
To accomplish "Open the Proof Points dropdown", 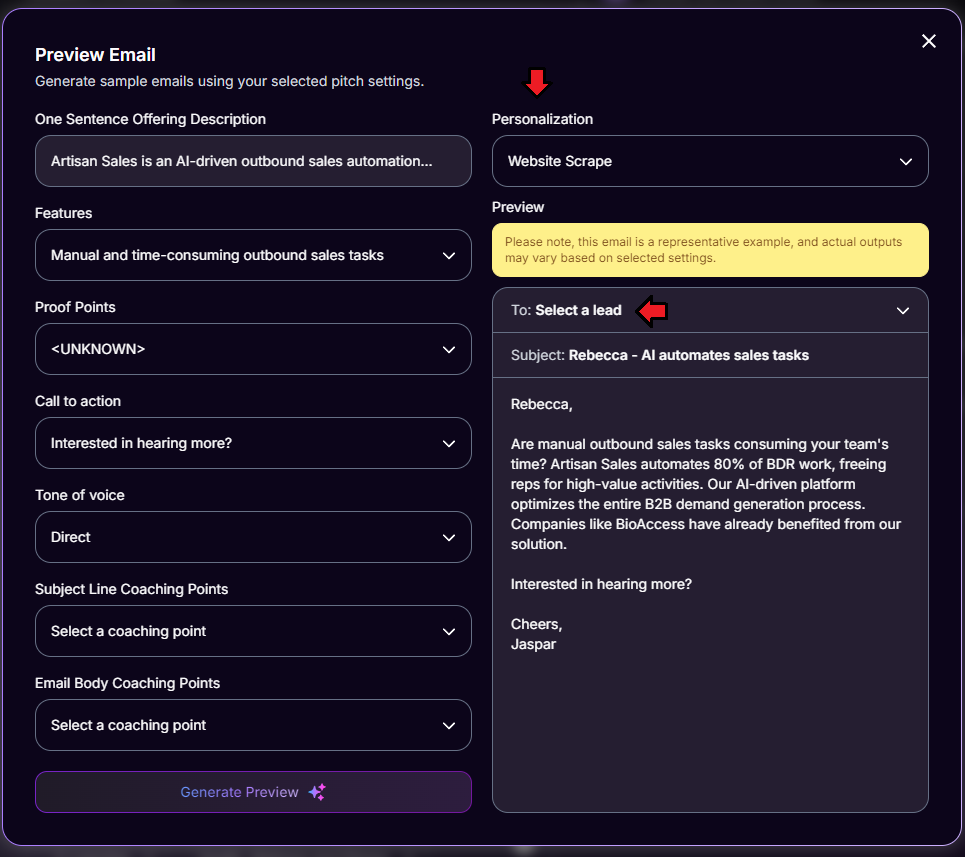I will (x=253, y=349).
